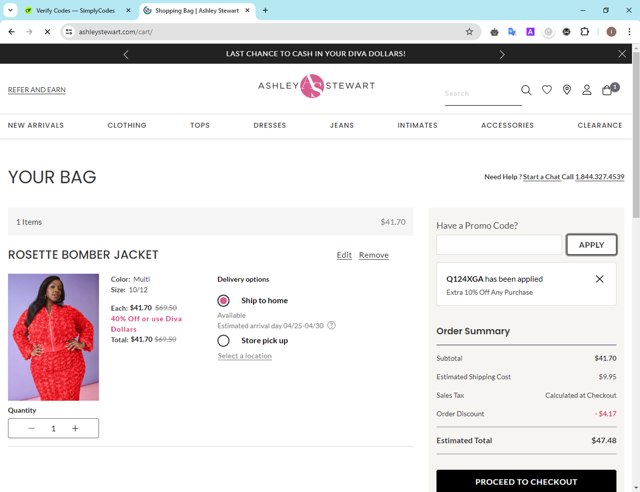
Task: Show next promo banner message
Action: click(x=502, y=54)
